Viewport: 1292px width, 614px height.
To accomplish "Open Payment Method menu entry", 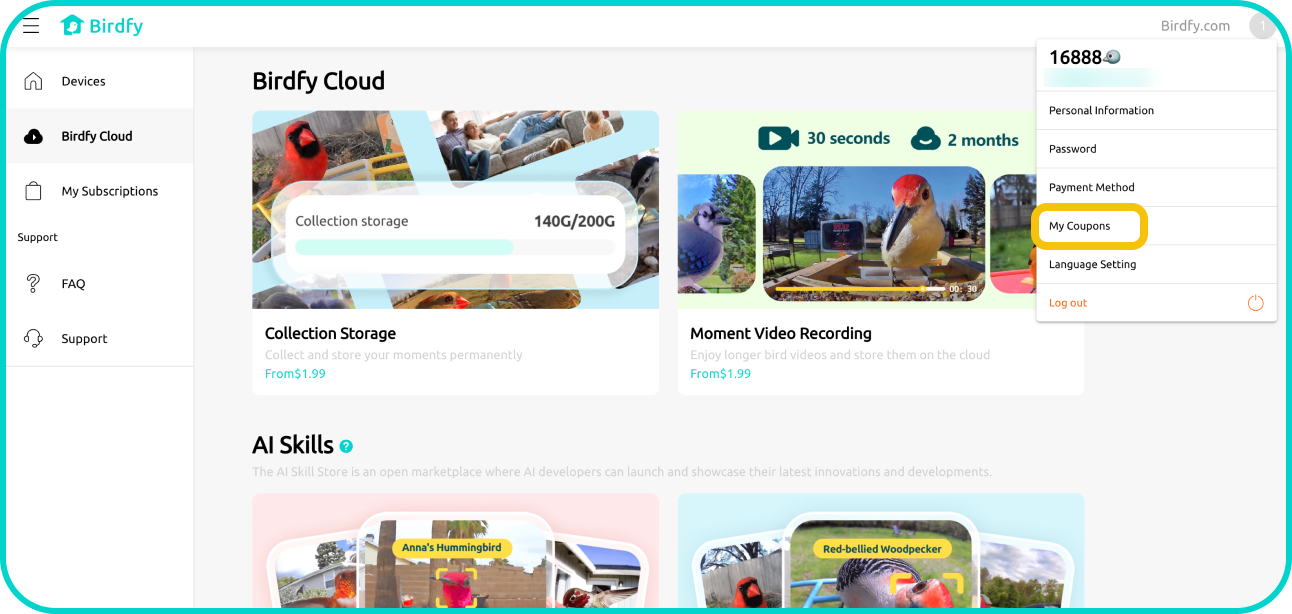I will coord(1092,187).
